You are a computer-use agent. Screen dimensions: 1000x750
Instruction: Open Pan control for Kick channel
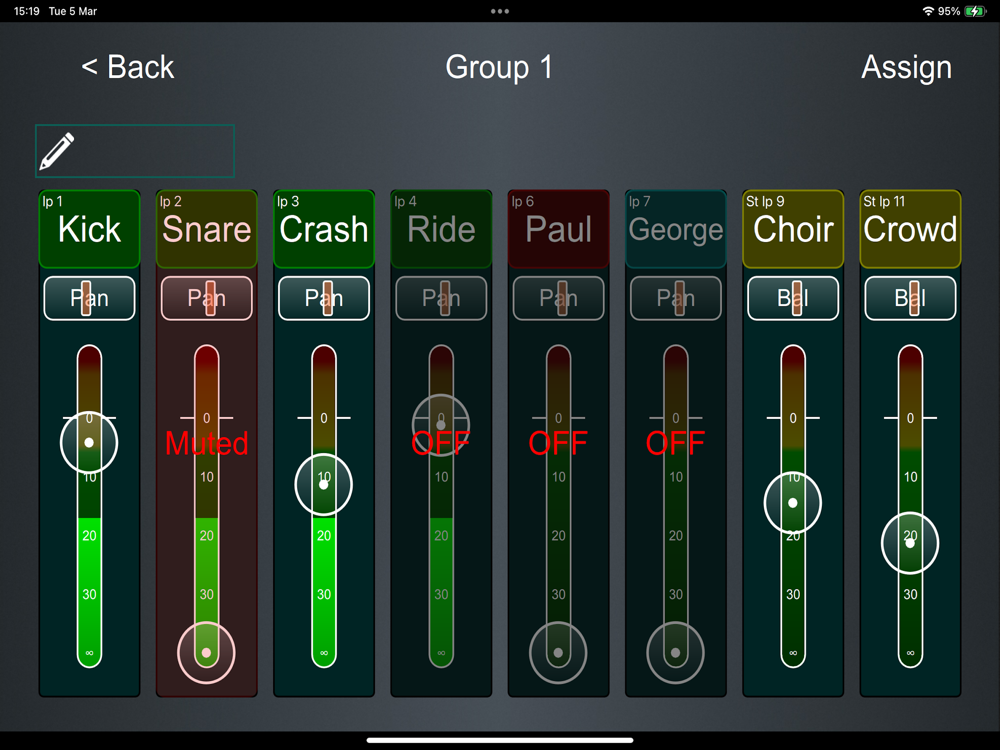point(89,298)
